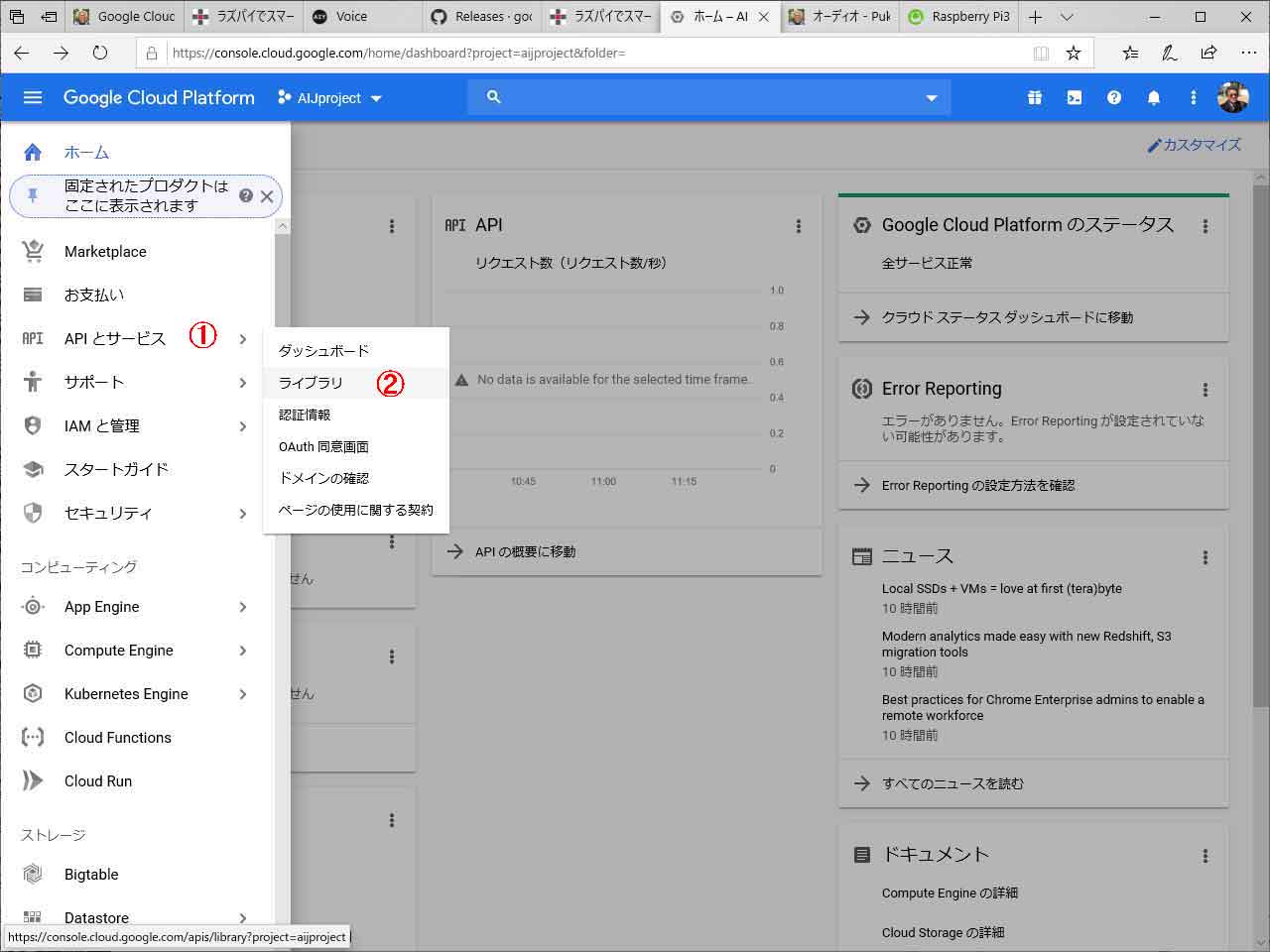
Task: Open the gift free trial icon
Action: 1035,97
